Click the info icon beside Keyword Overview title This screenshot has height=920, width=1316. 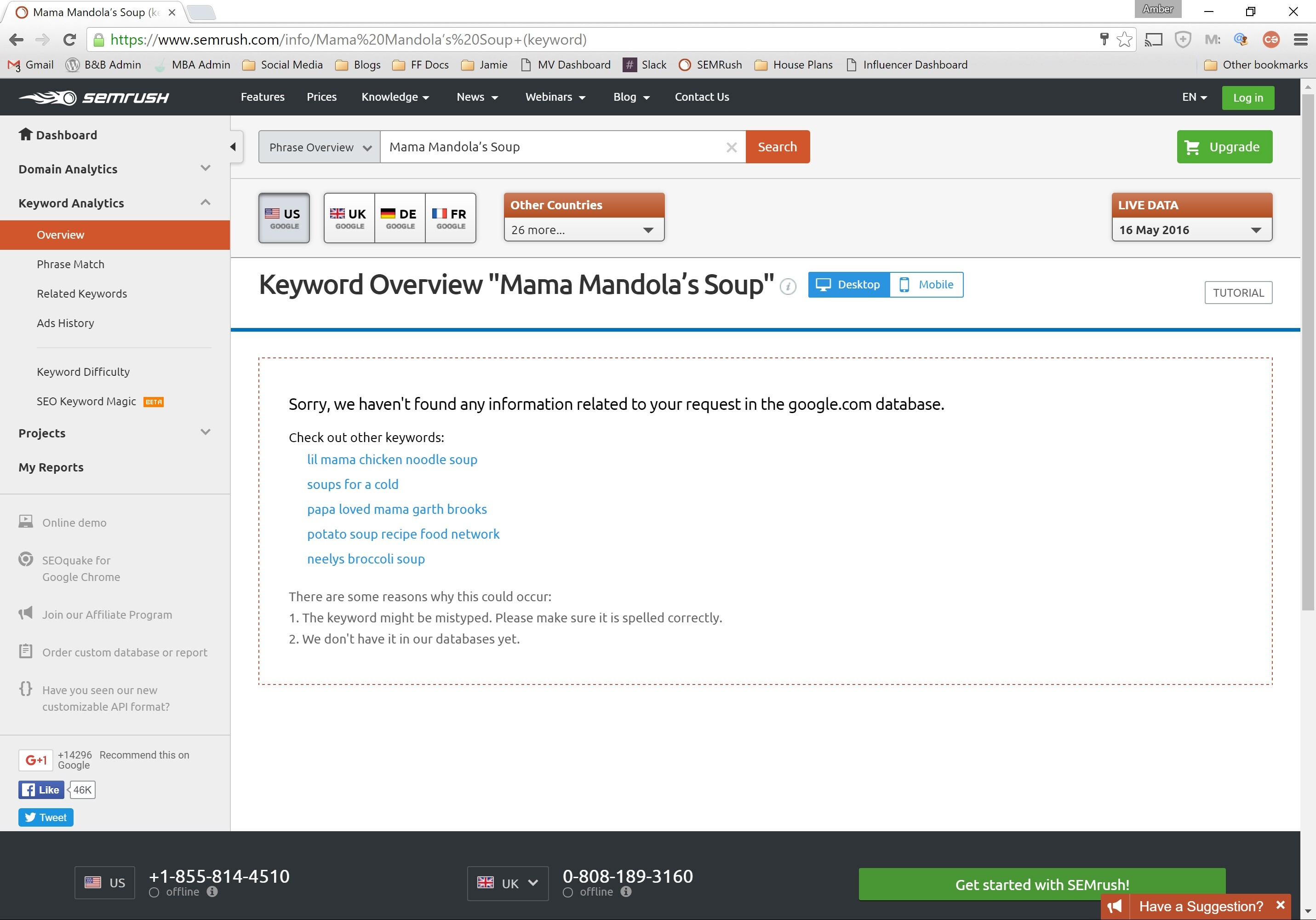(788, 286)
